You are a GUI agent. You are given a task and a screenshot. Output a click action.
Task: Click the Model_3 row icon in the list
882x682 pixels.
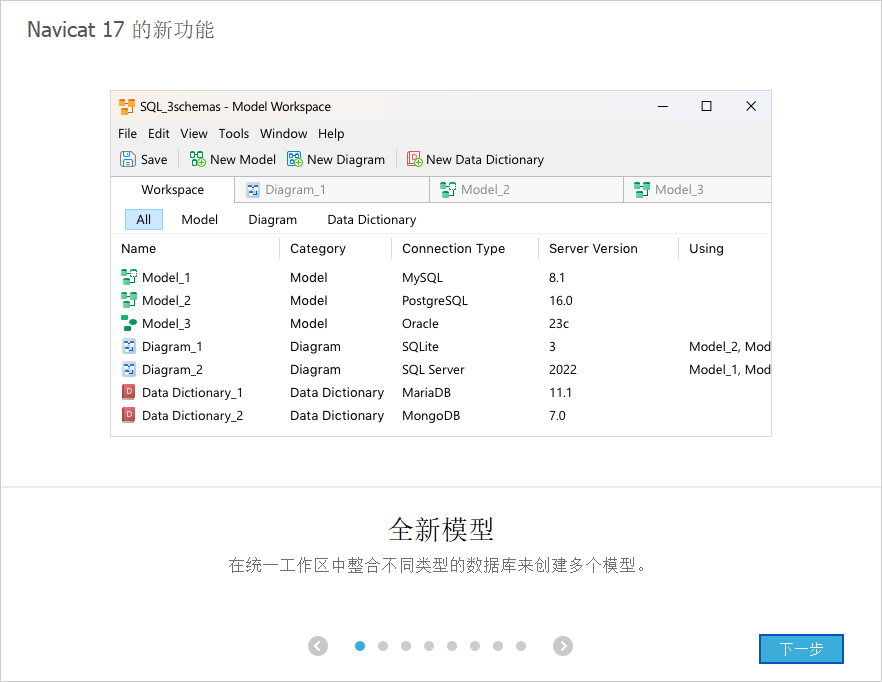129,323
